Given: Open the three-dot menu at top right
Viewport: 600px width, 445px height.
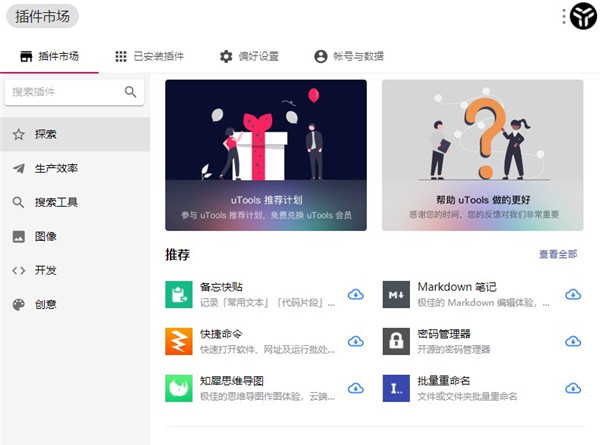Looking at the screenshot, I should (564, 16).
